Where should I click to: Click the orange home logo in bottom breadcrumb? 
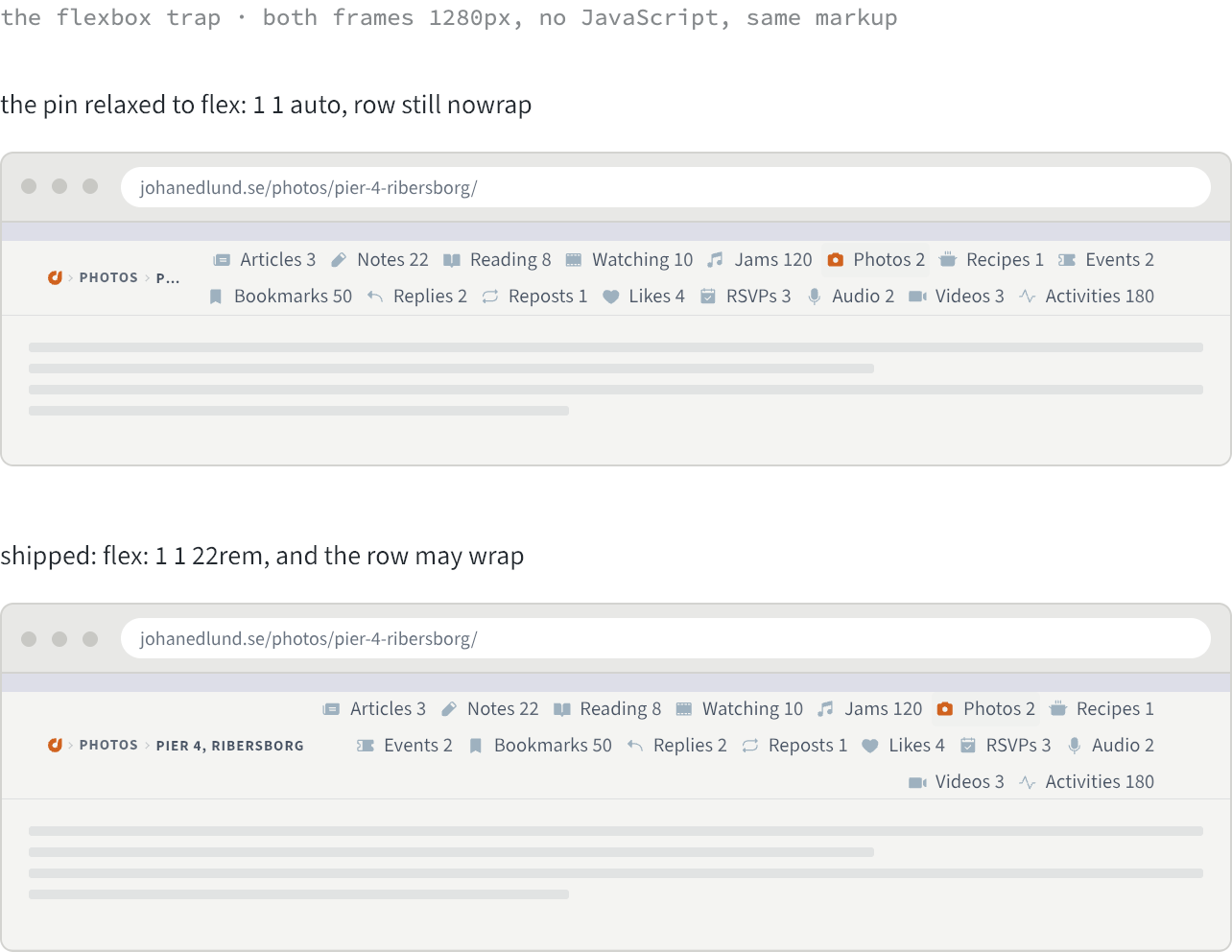coord(55,745)
